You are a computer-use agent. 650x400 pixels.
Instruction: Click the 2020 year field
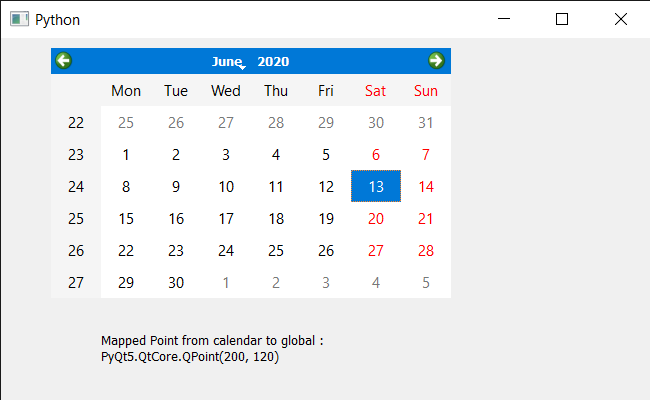pyautogui.click(x=273, y=61)
